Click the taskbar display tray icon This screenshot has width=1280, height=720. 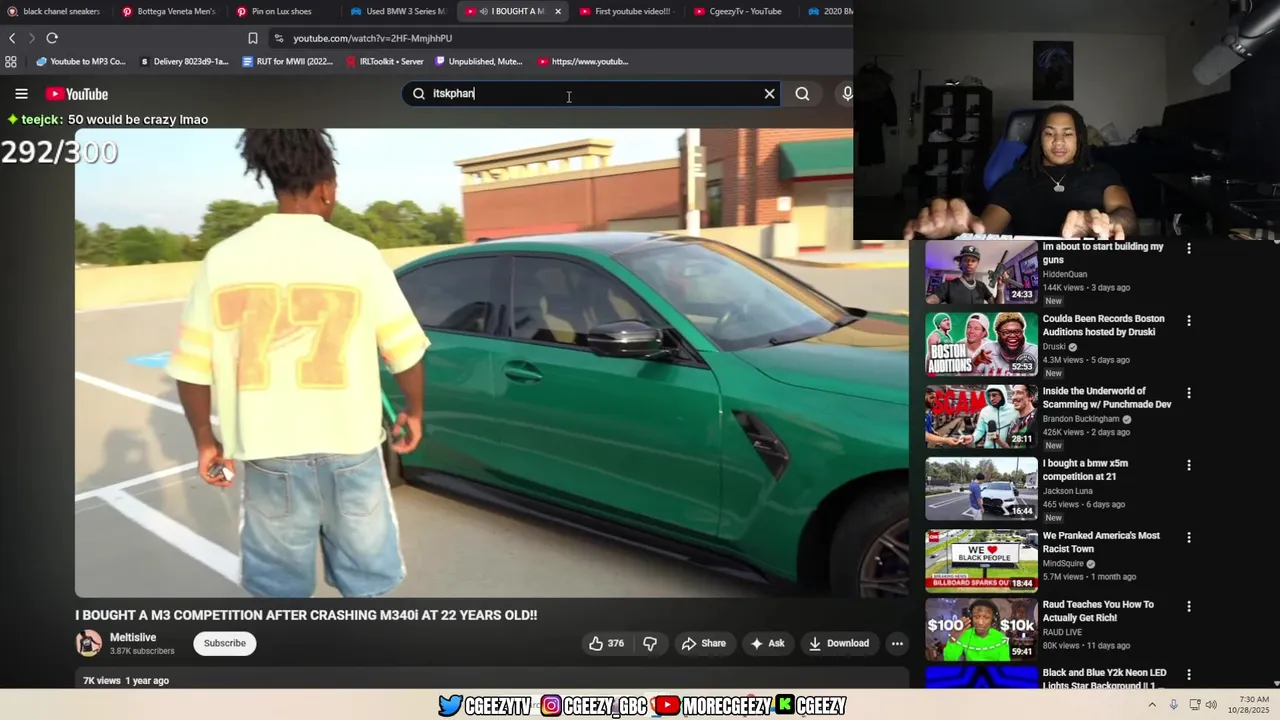(1194, 704)
